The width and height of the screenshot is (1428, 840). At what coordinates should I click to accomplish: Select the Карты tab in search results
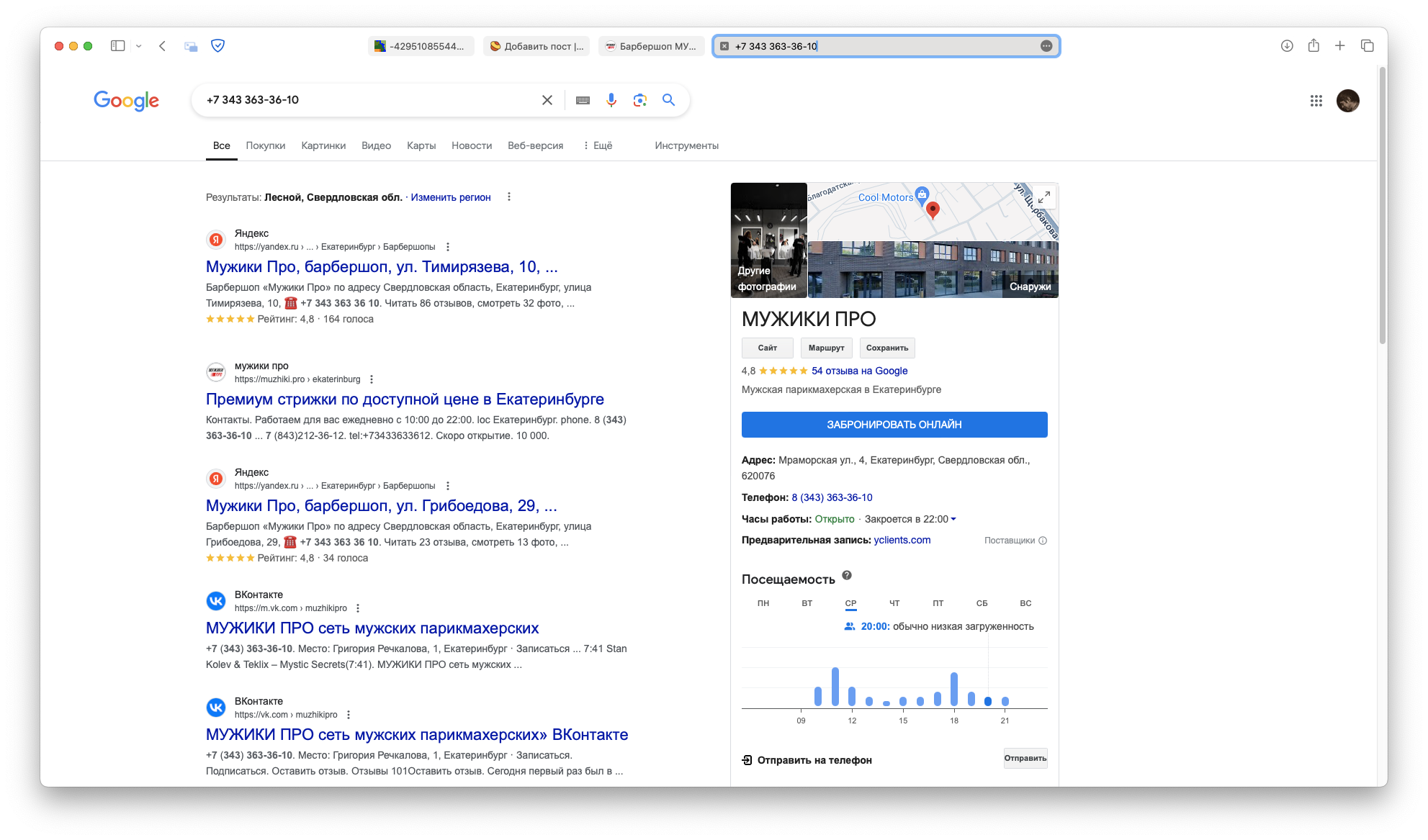pyautogui.click(x=420, y=147)
